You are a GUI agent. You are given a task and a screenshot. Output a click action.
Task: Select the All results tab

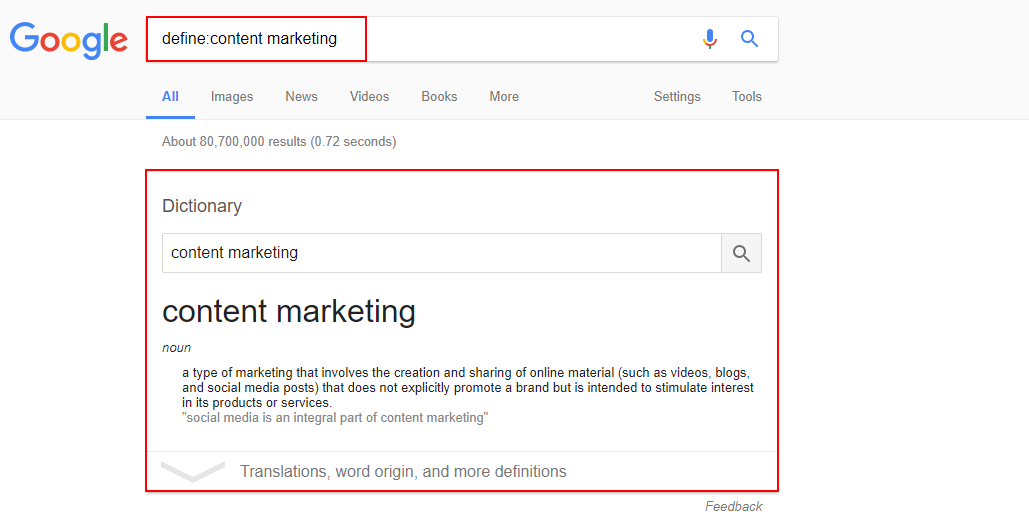click(170, 96)
